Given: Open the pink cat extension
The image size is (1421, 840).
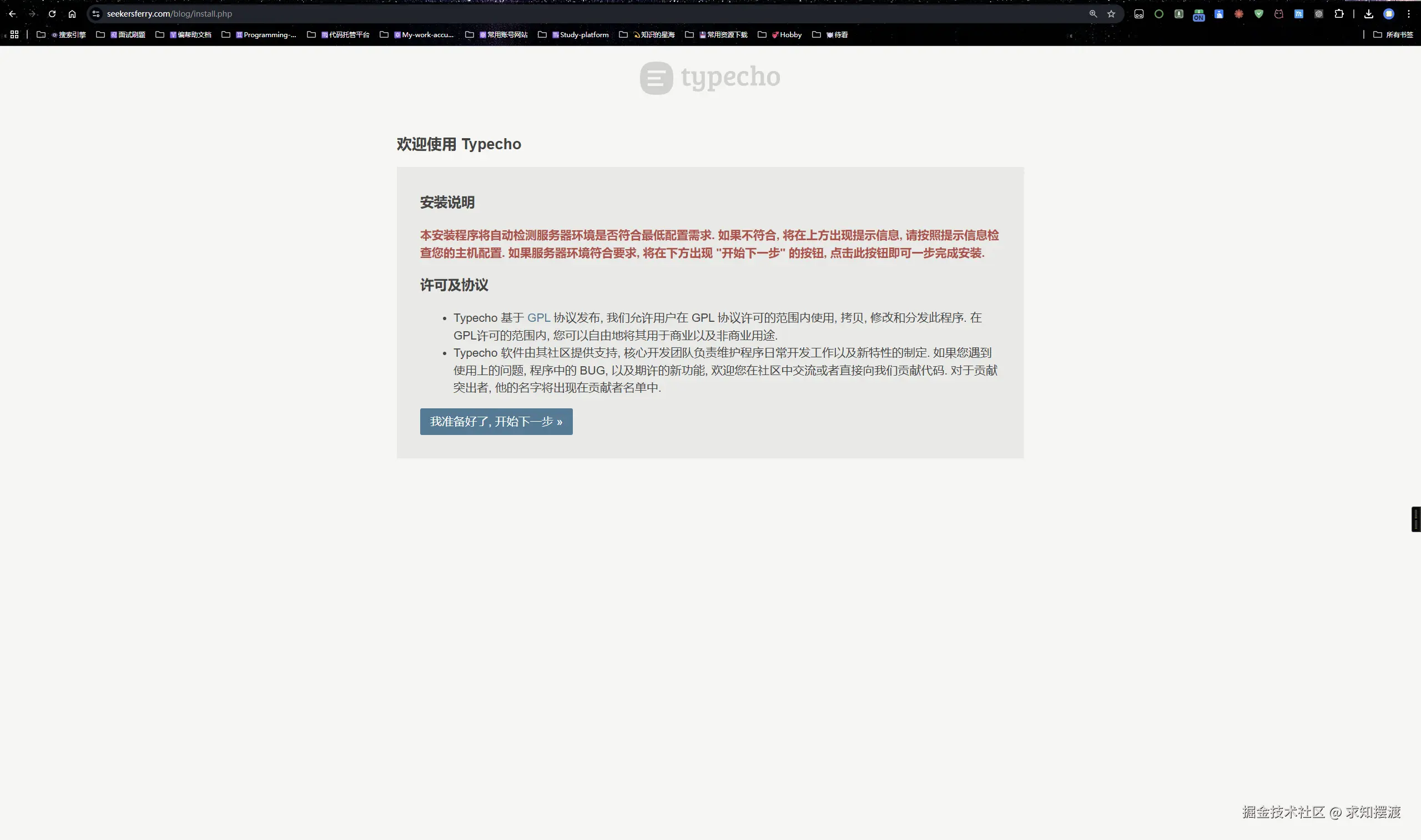Looking at the screenshot, I should [x=1279, y=13].
